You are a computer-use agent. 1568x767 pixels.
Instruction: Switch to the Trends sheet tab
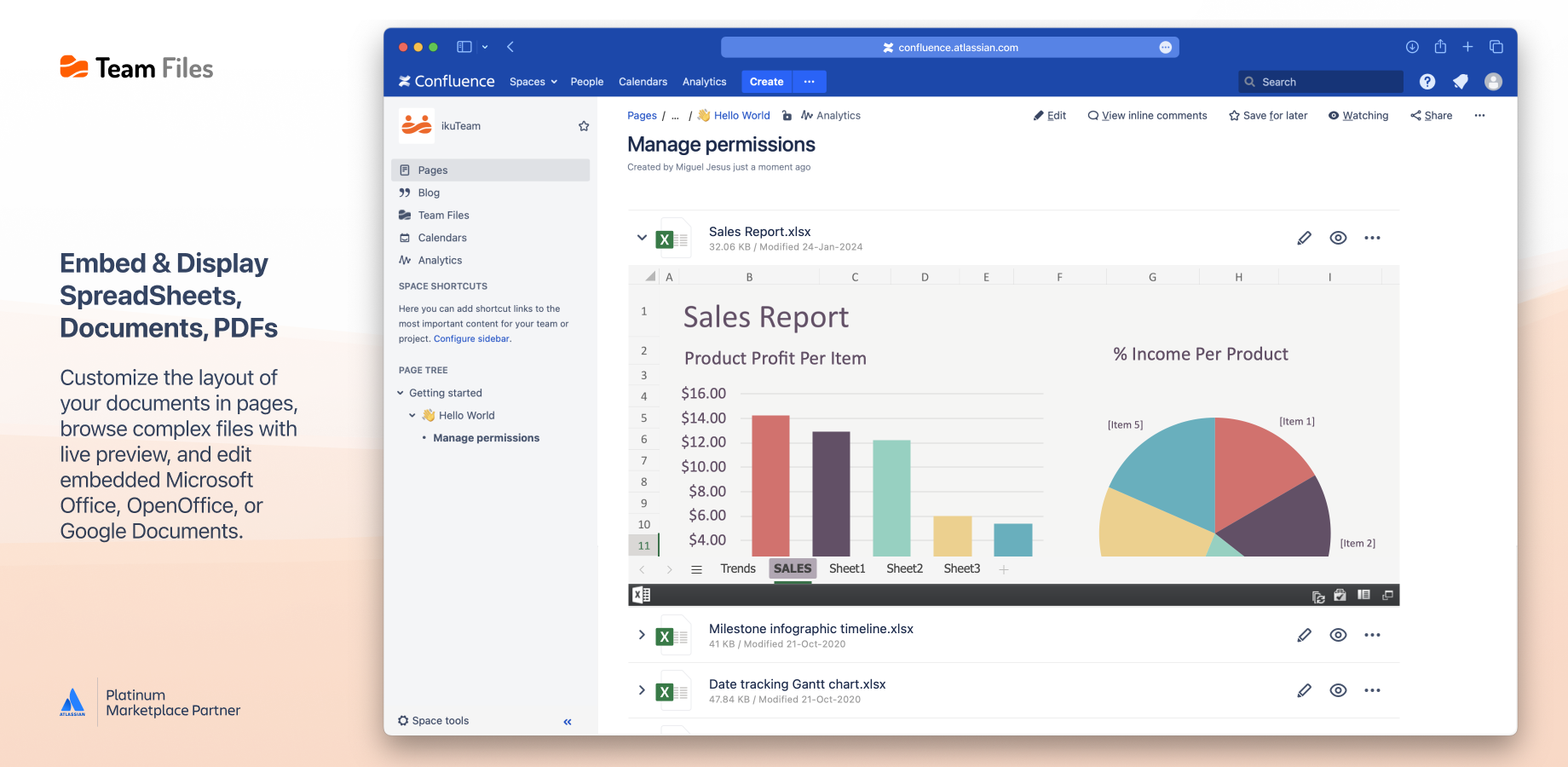pyautogui.click(x=738, y=568)
